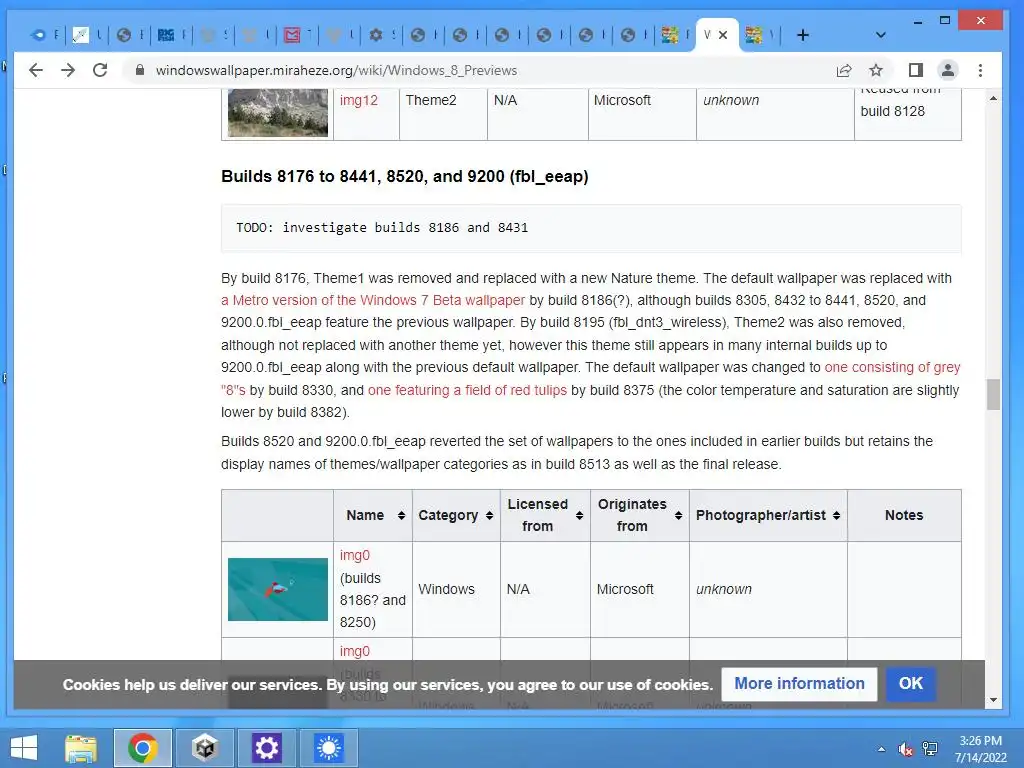Image resolution: width=1024 pixels, height=768 pixels.
Task: Open the Metro Windows 7 Beta wallpaper link
Action: coord(373,300)
